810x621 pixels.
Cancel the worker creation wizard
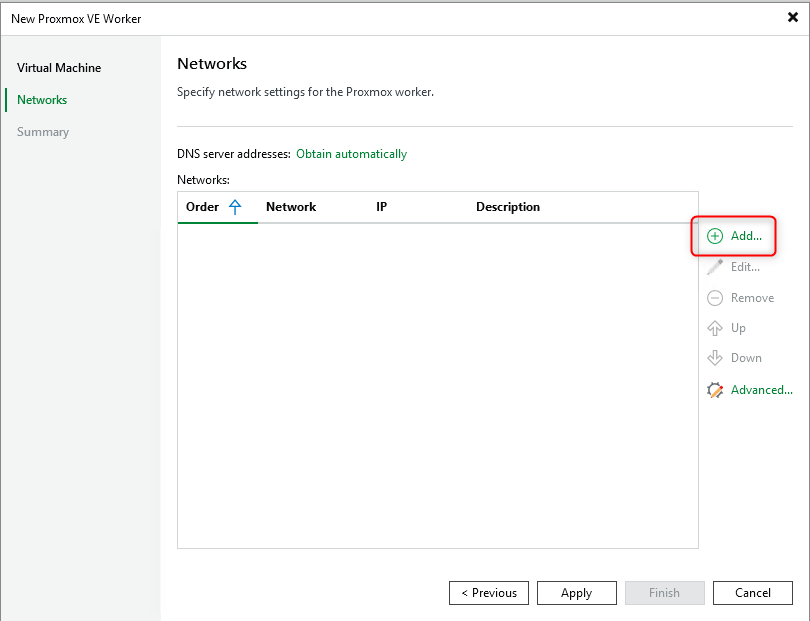point(753,592)
